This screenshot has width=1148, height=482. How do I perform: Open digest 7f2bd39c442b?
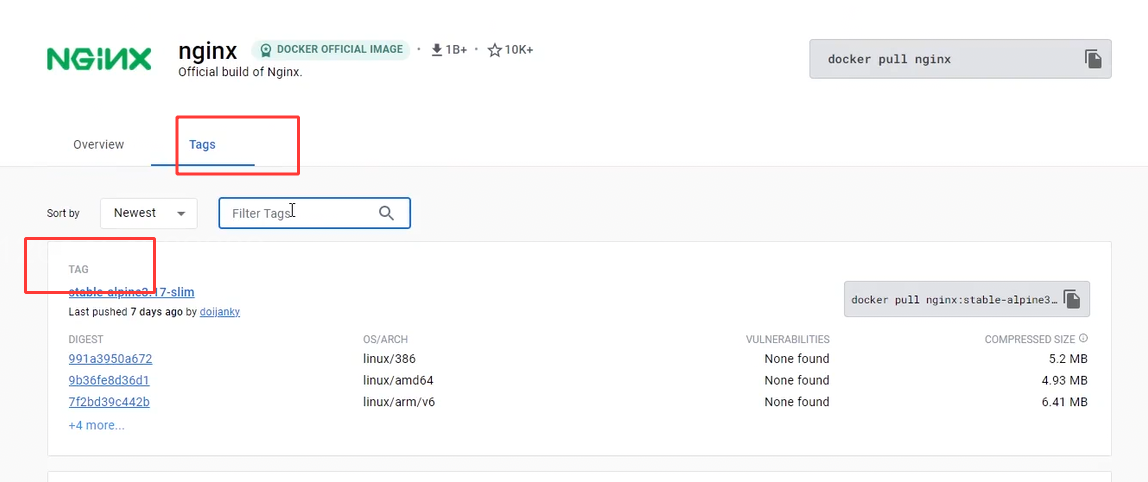point(109,401)
